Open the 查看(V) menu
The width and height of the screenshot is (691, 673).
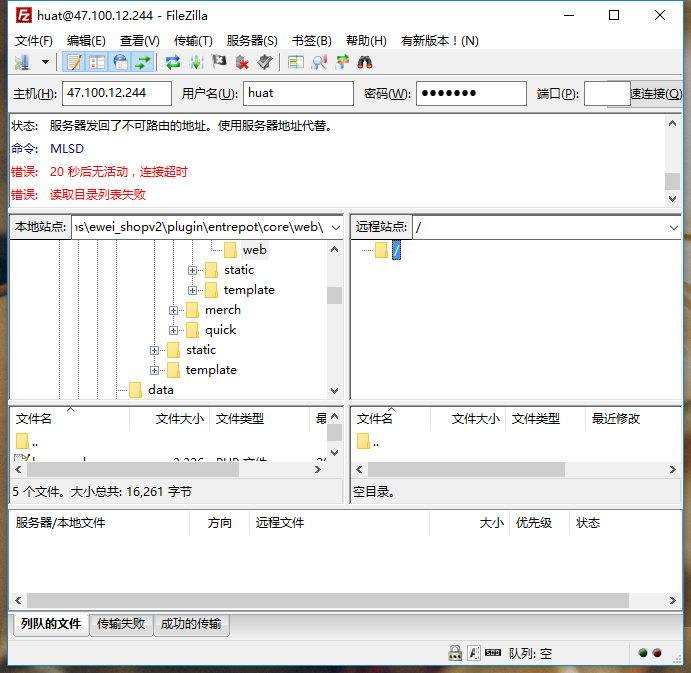[139, 41]
